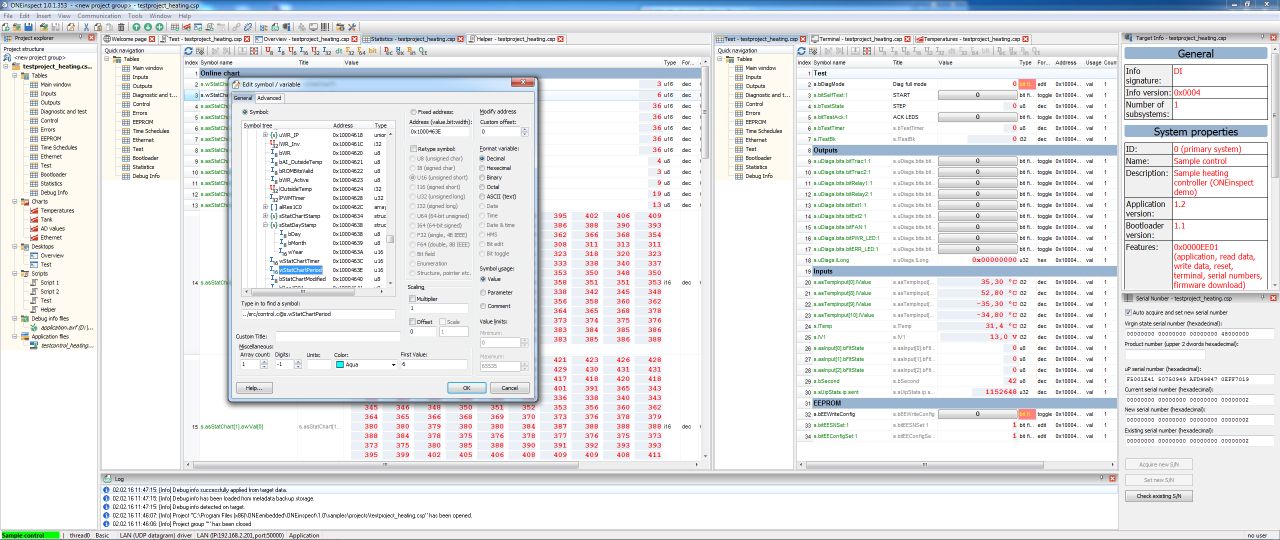Enable the Retype symbol checkbox
Viewport: 1280px width, 540px height.
point(413,149)
